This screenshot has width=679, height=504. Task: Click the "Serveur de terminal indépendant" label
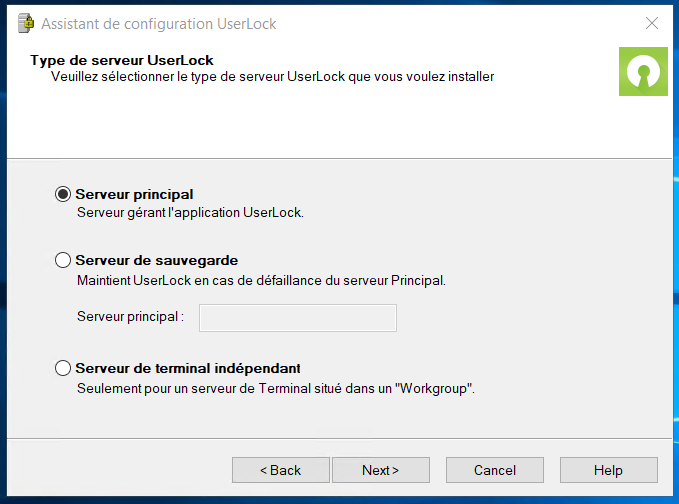(x=188, y=368)
